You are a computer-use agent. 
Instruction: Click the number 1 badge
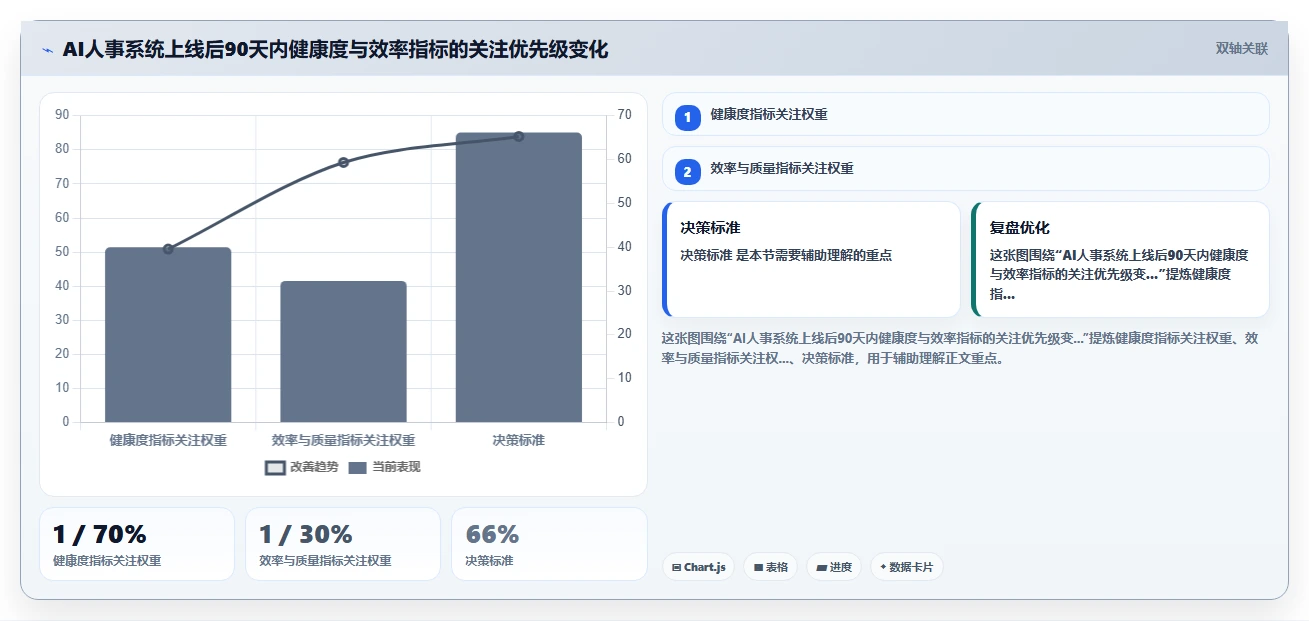click(688, 118)
